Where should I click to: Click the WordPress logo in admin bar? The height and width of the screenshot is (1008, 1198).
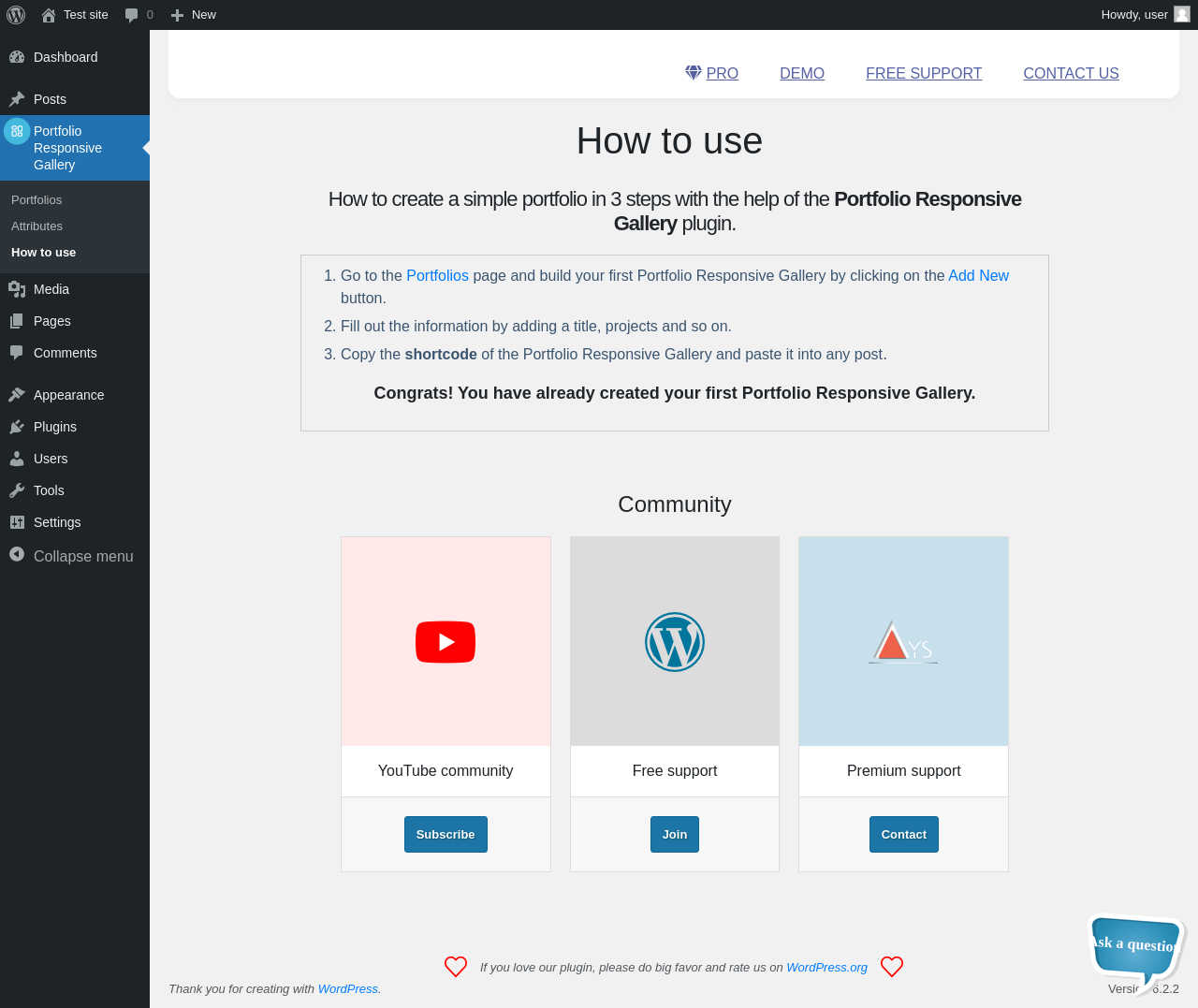[16, 15]
